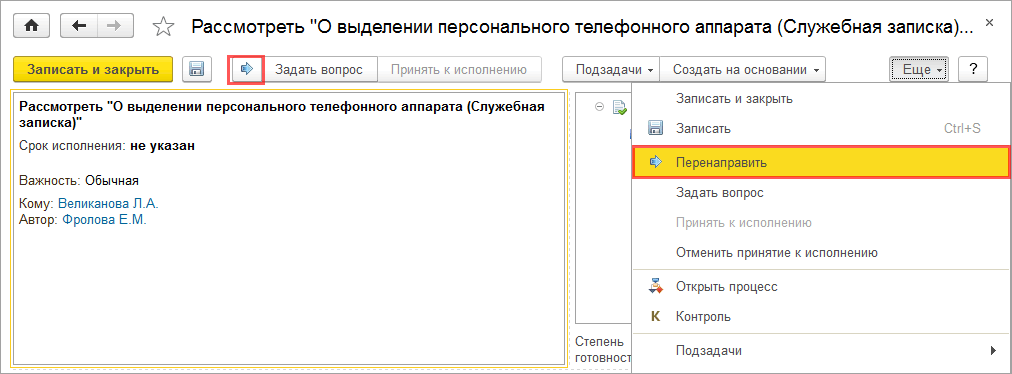Open the Подзадачи toolbar dropdown
This screenshot has width=1012, height=374.
pos(611,69)
